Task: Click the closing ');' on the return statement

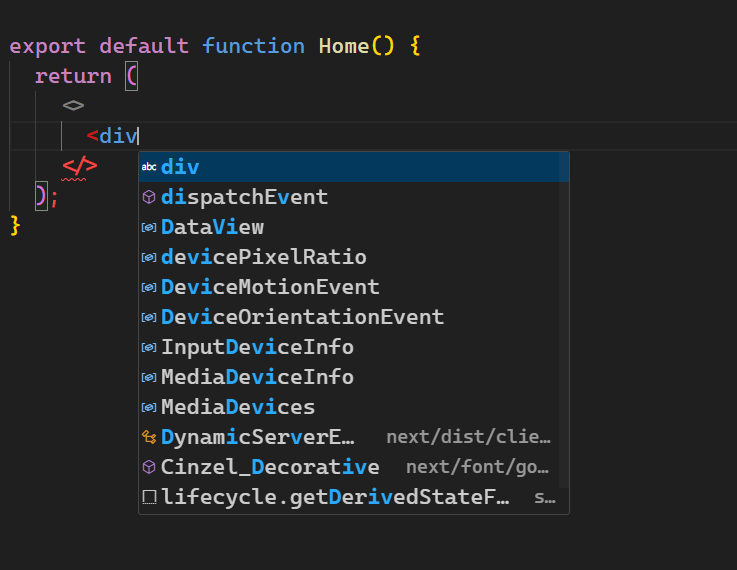Action: click(47, 196)
